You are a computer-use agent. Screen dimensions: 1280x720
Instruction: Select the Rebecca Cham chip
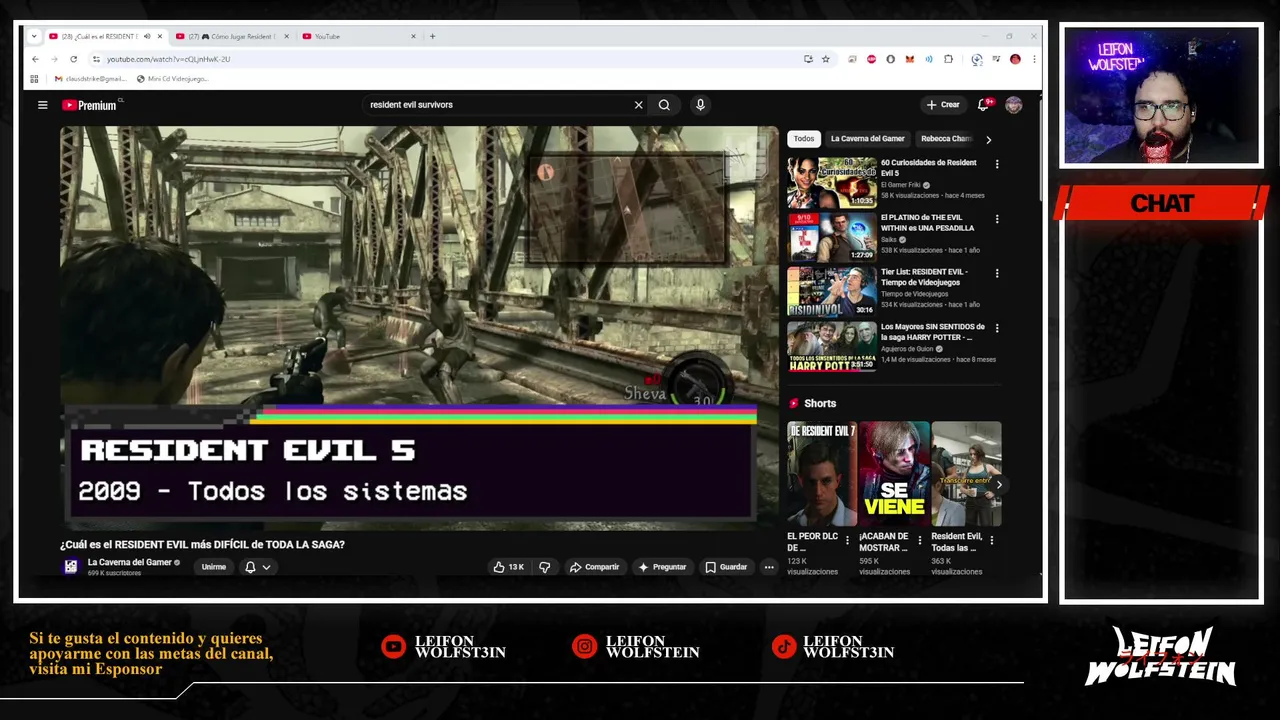945,139
